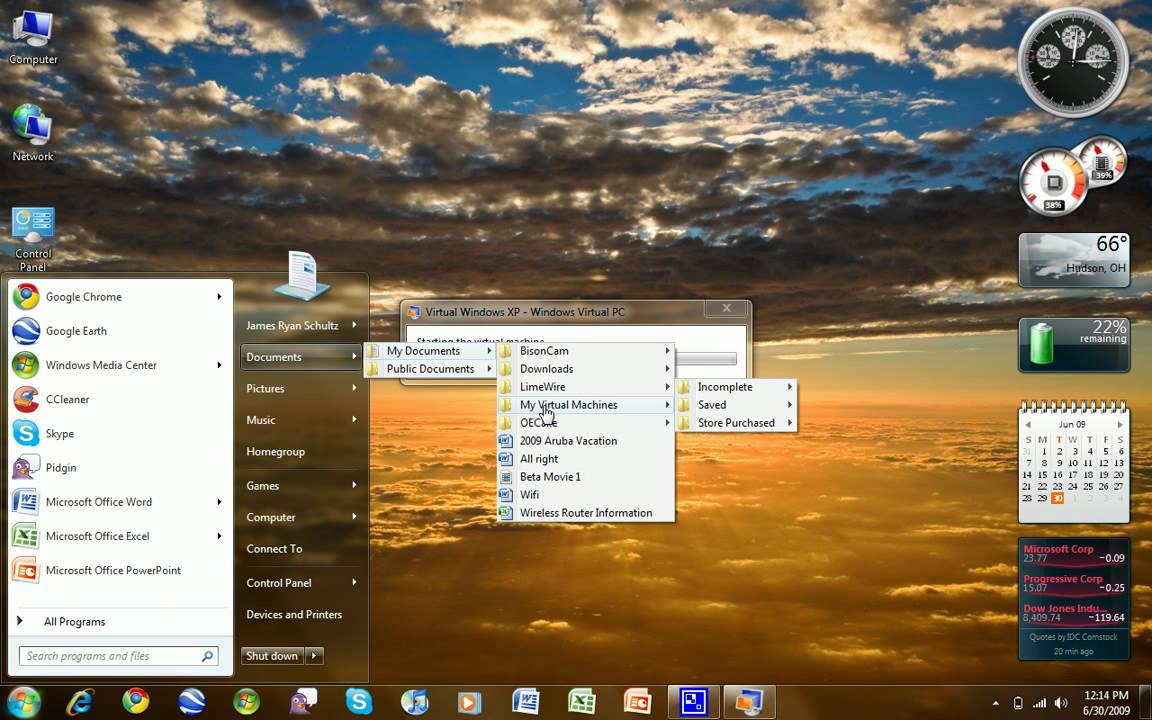The image size is (1152, 720).
Task: Launch Pidgin from the Start menu
Action: [118, 468]
